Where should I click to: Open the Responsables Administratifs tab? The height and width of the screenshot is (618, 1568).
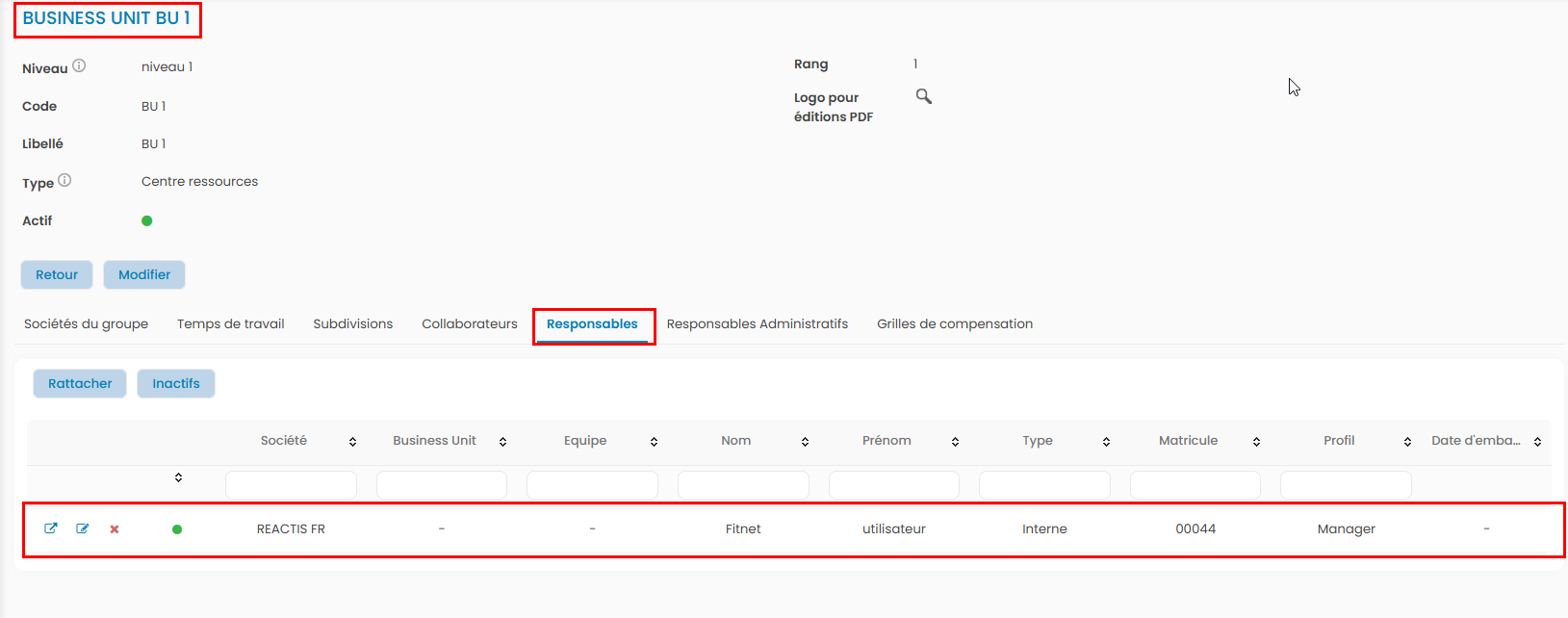(757, 324)
